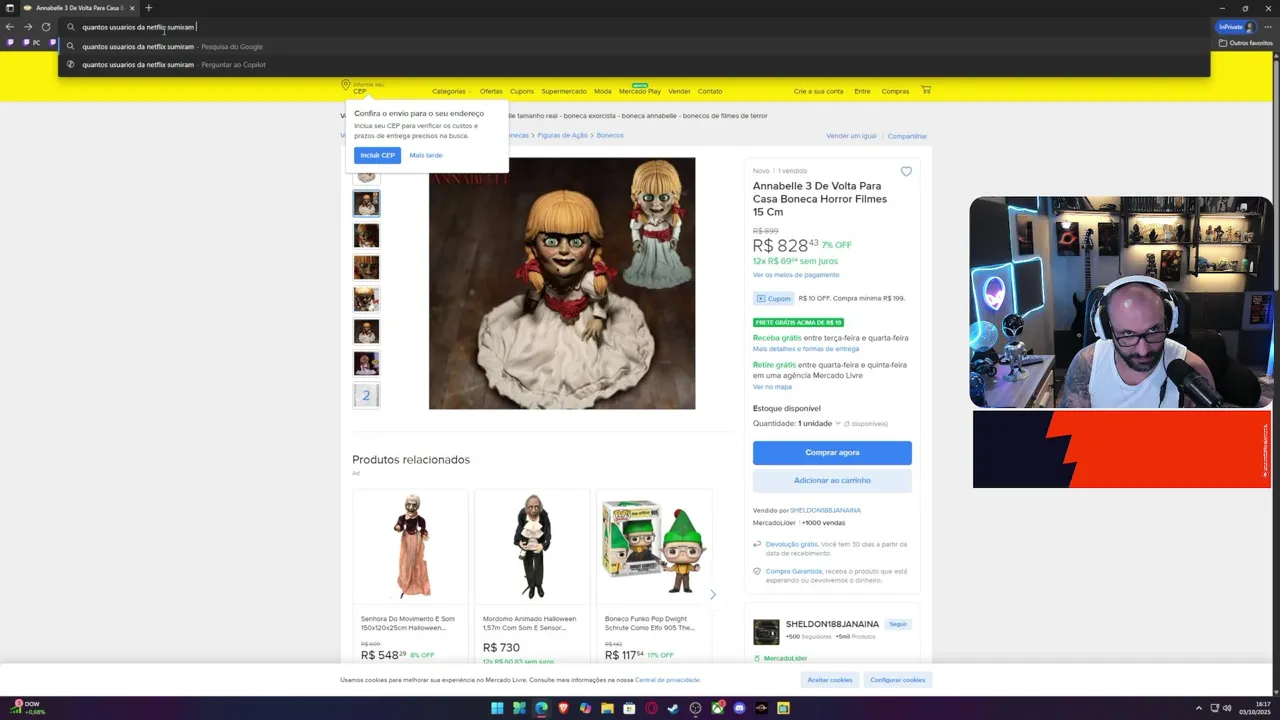
Task: Open the tab actions menu icon
Action: pos(10,8)
